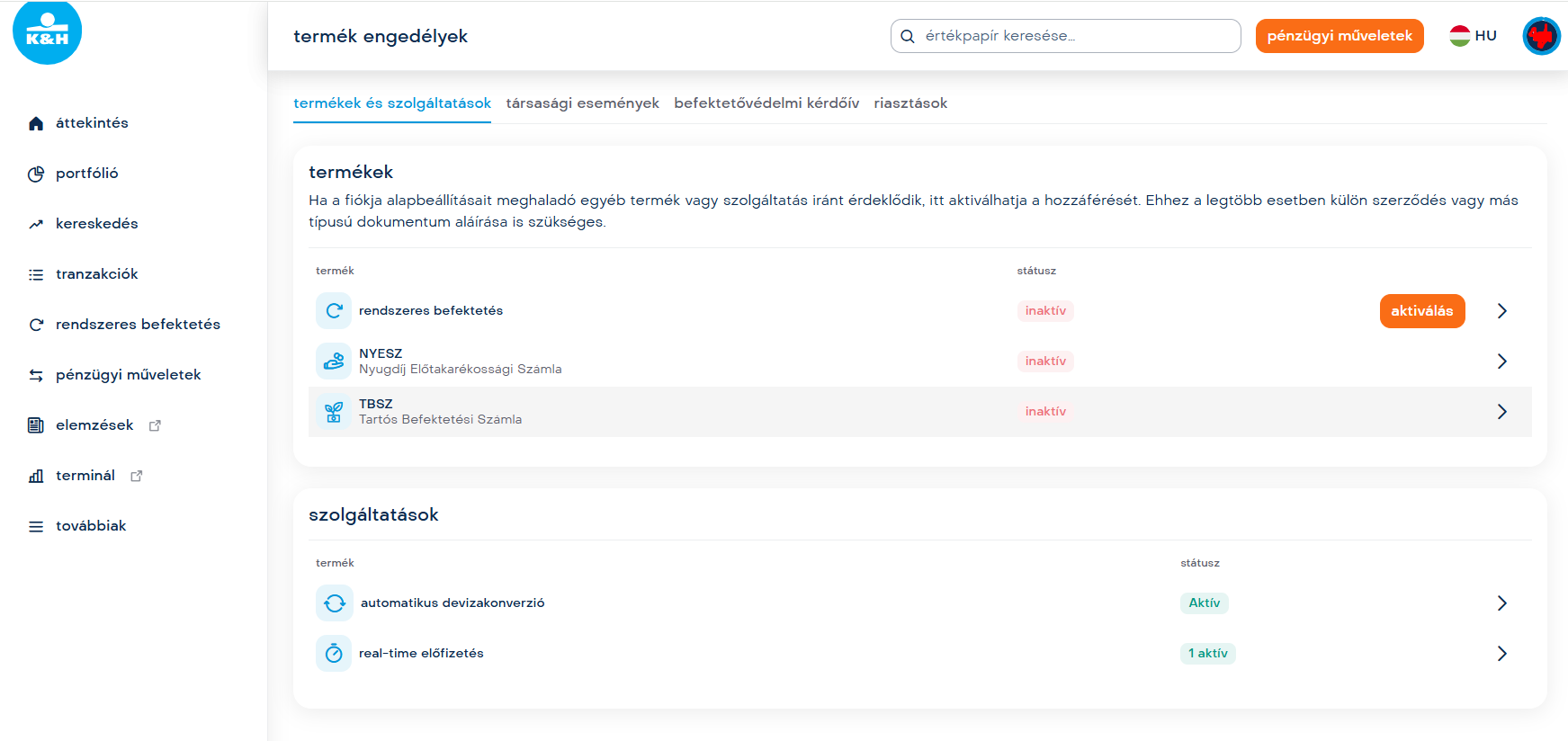Click the NYESZ hand-coins icon

coord(334,362)
